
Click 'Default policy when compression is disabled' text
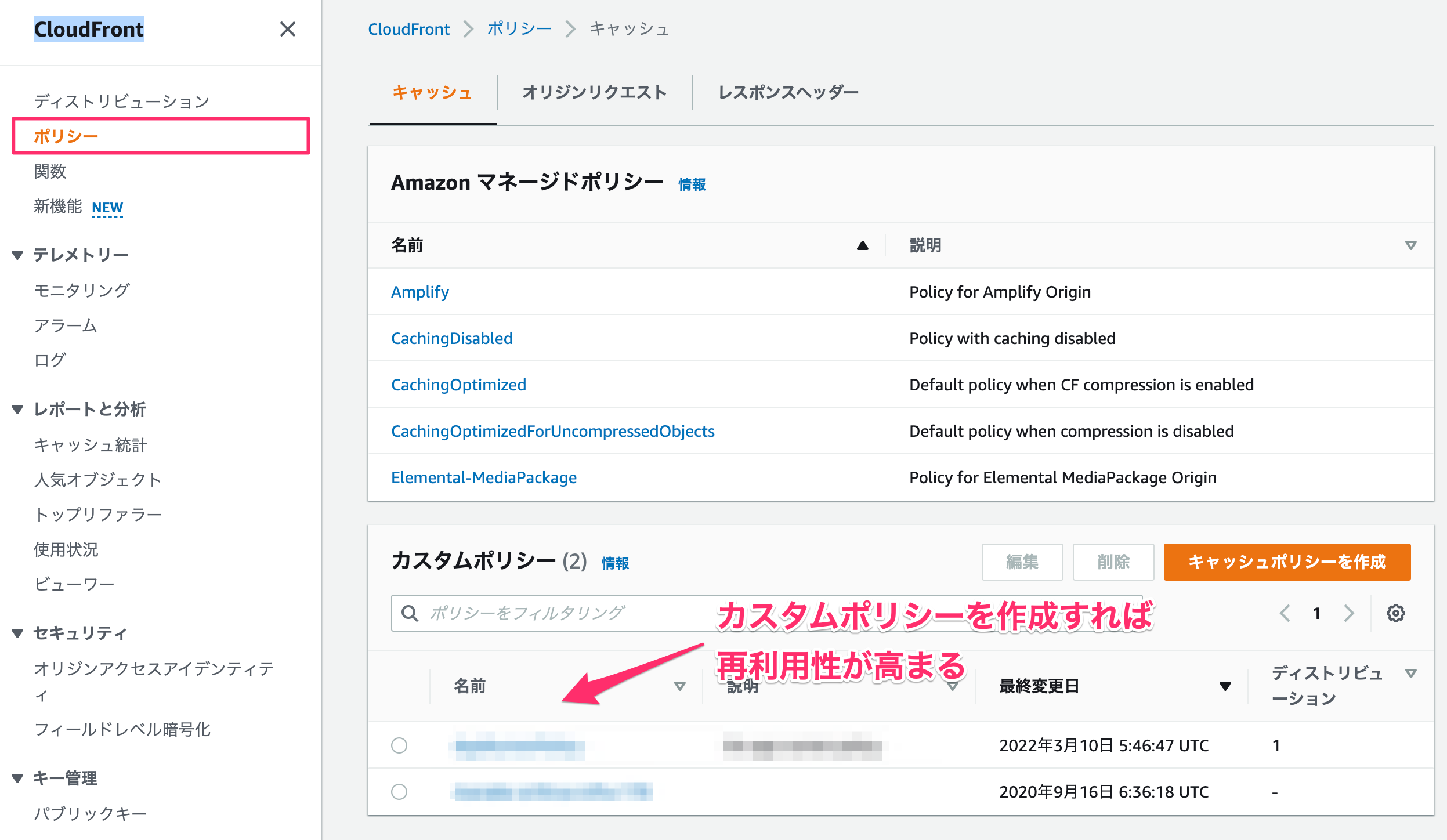1072,431
